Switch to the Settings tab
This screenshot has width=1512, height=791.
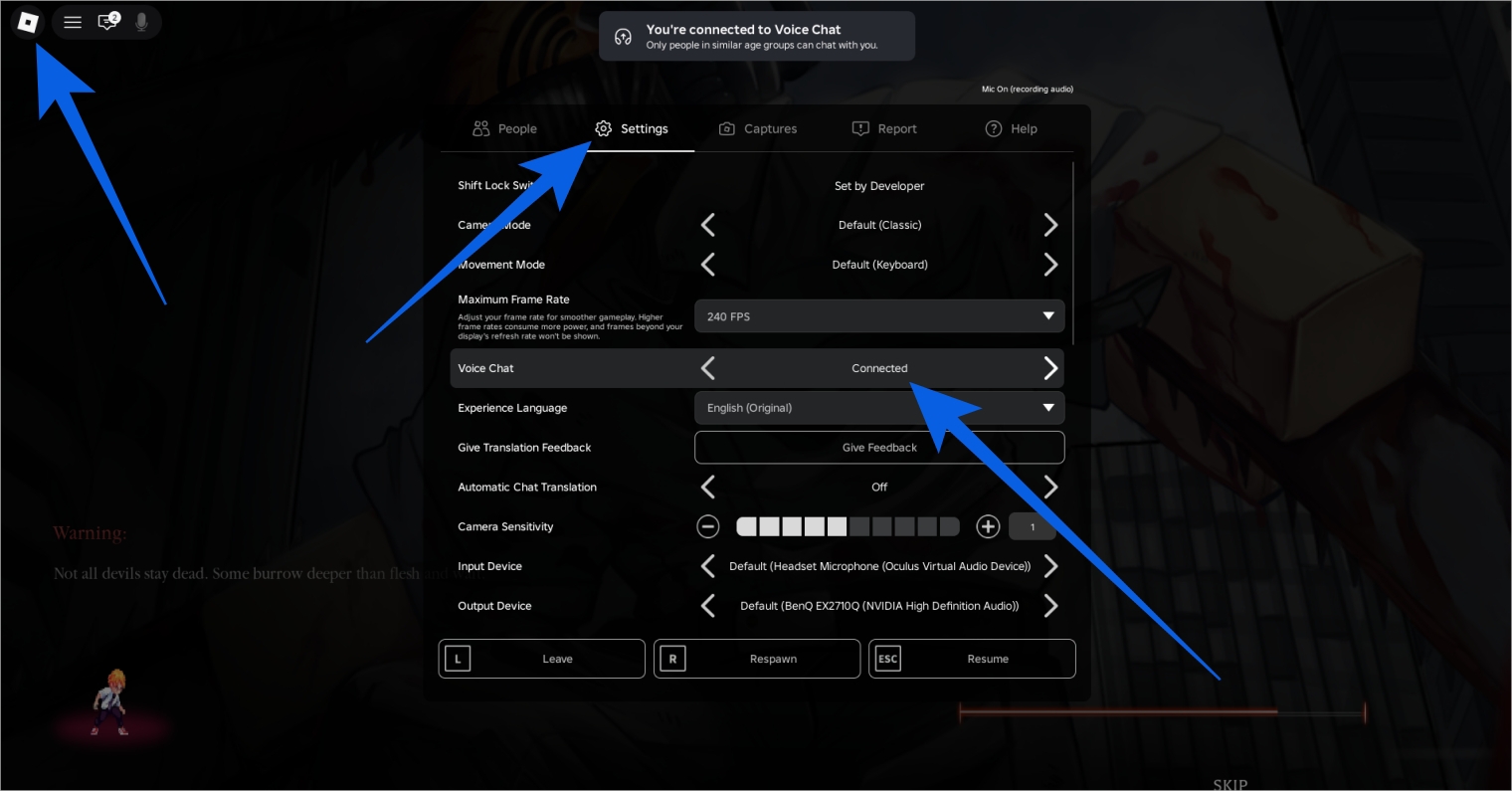coord(633,128)
